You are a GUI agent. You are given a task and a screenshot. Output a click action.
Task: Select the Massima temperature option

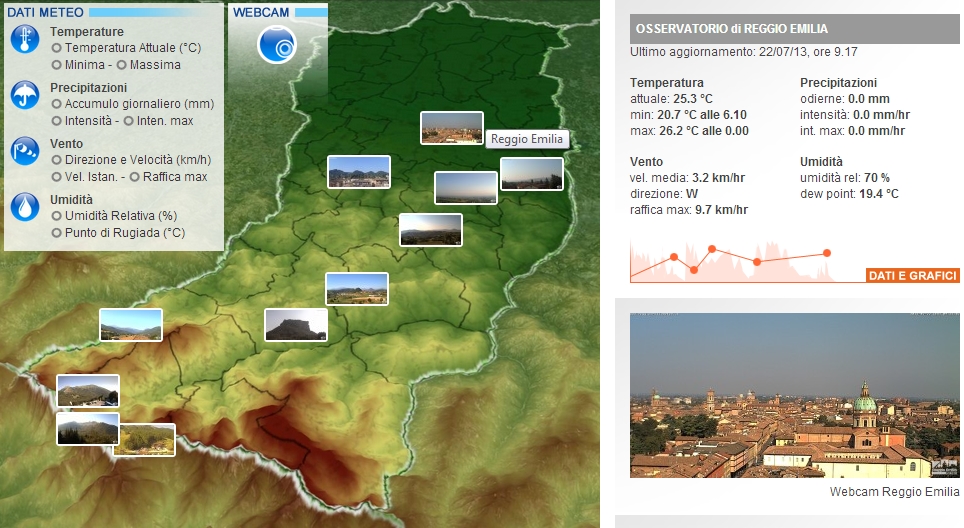click(121, 65)
